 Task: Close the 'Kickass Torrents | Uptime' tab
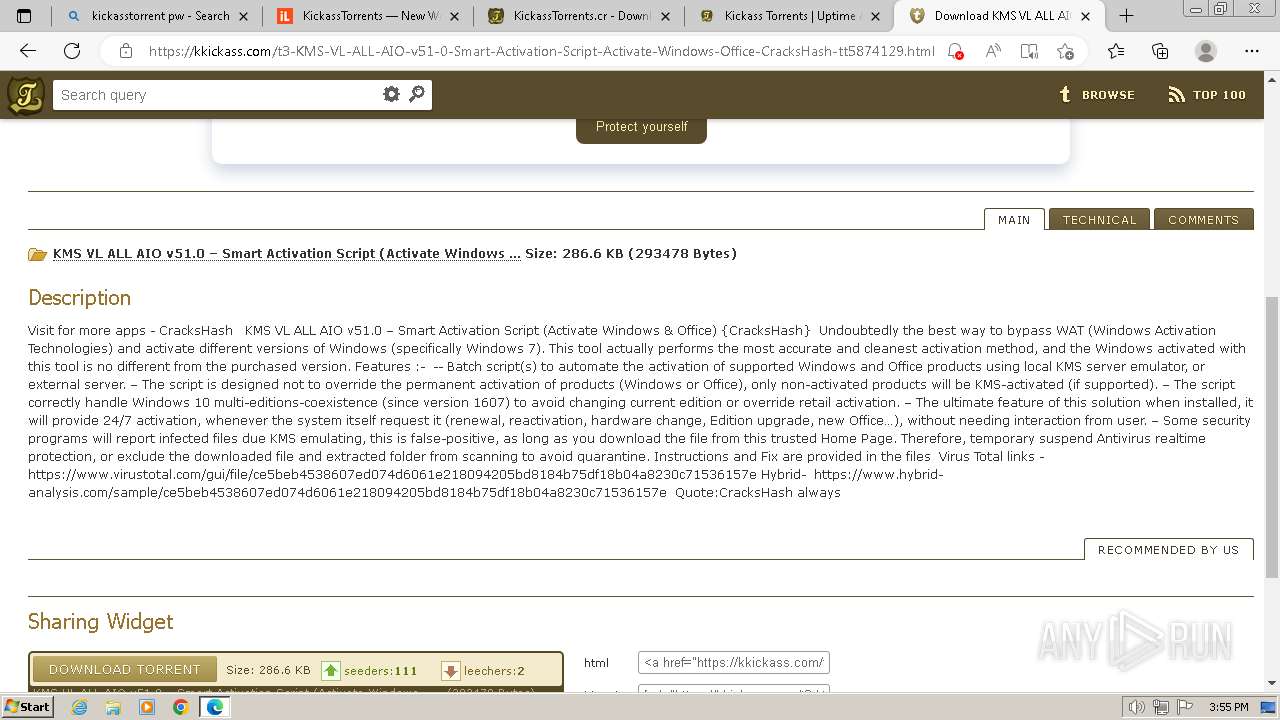[x=874, y=16]
